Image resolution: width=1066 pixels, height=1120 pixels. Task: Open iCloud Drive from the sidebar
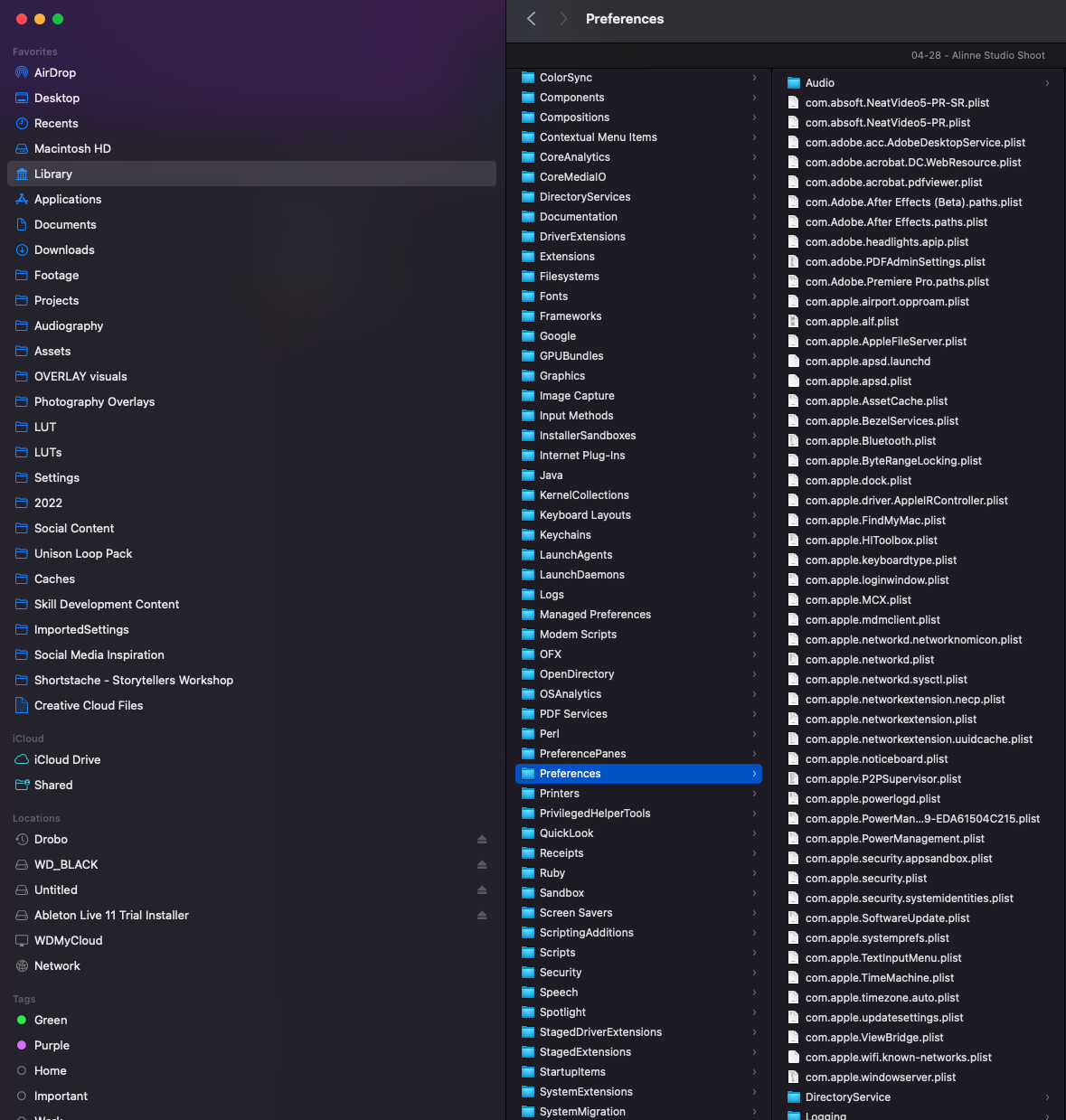(x=67, y=759)
